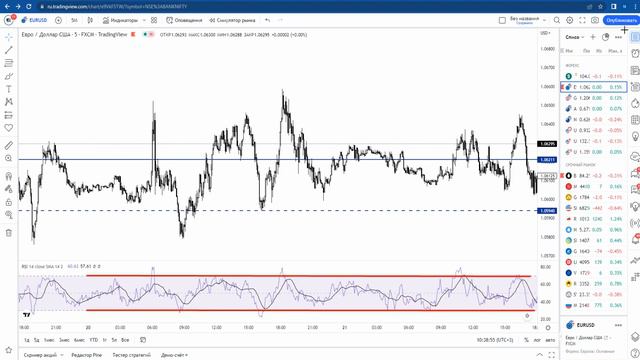Select the ruler measure tool
This screenshot has height=360, width=640.
click(x=9, y=145)
